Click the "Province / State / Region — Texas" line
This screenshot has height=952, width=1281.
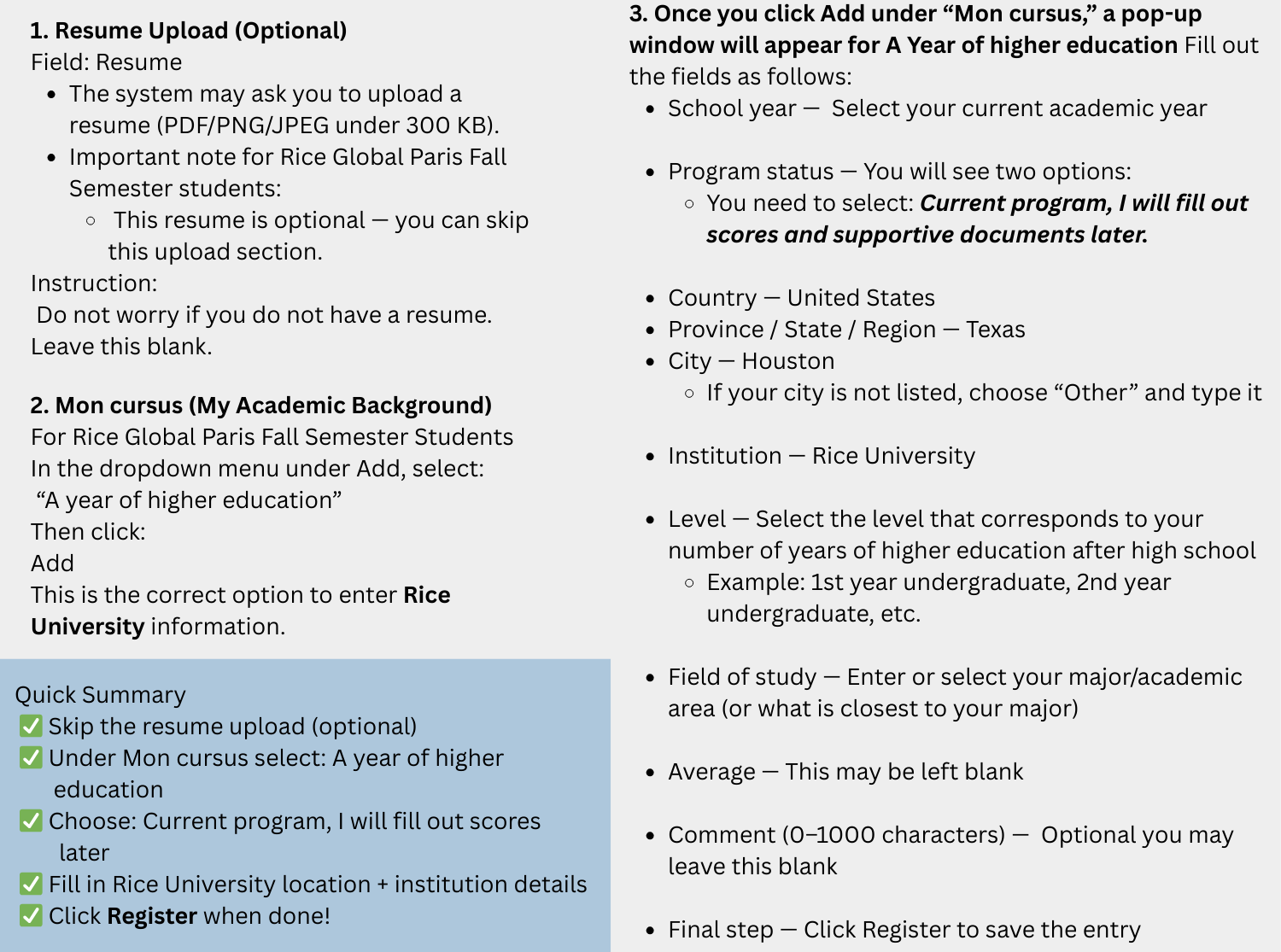click(846, 330)
